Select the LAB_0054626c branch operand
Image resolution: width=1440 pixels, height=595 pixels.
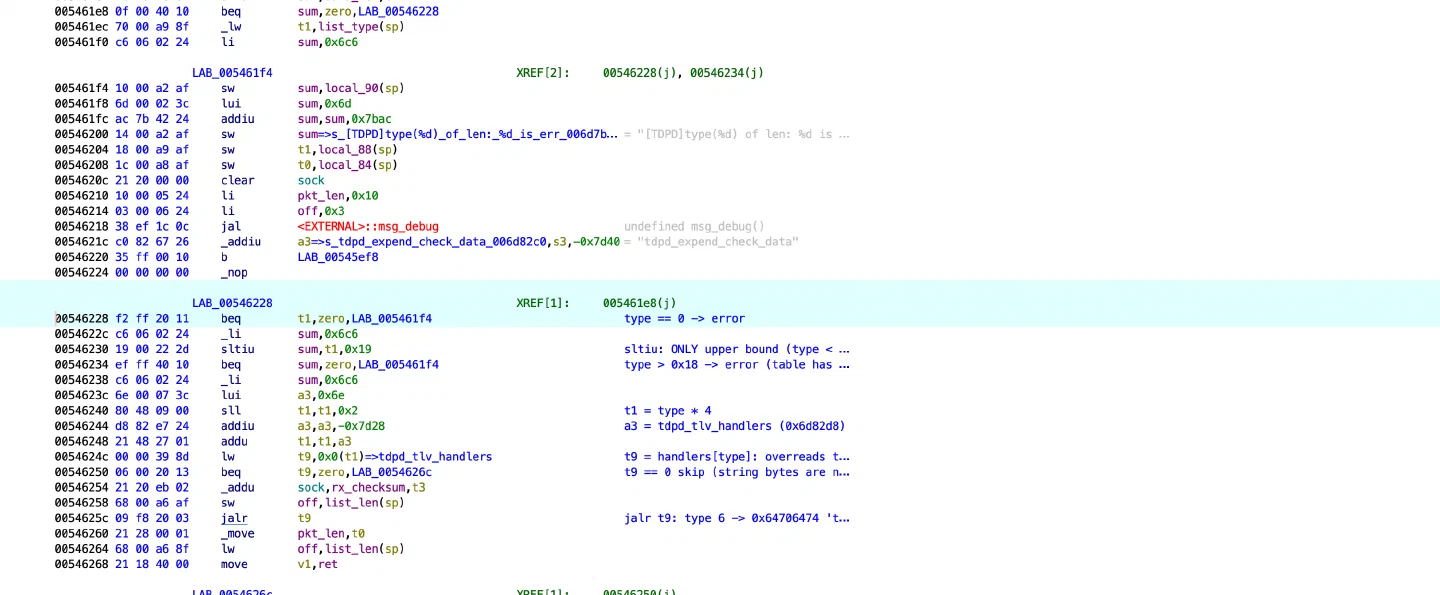click(x=392, y=472)
